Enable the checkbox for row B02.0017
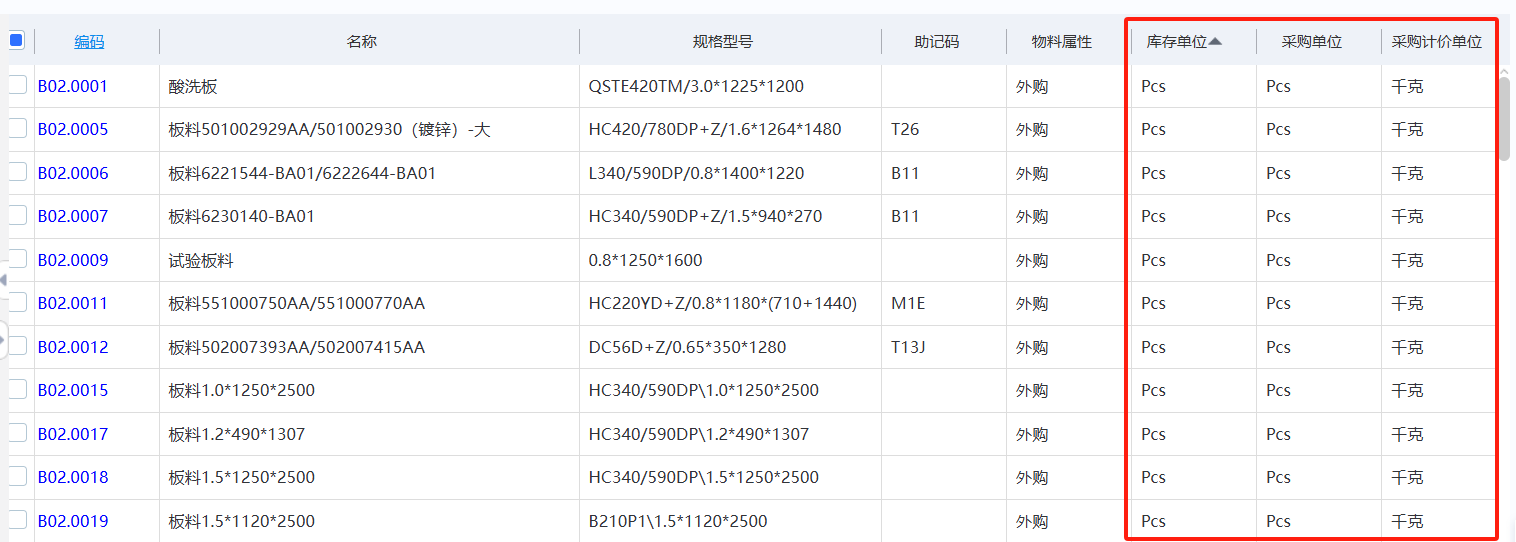1516x542 pixels. (17, 433)
